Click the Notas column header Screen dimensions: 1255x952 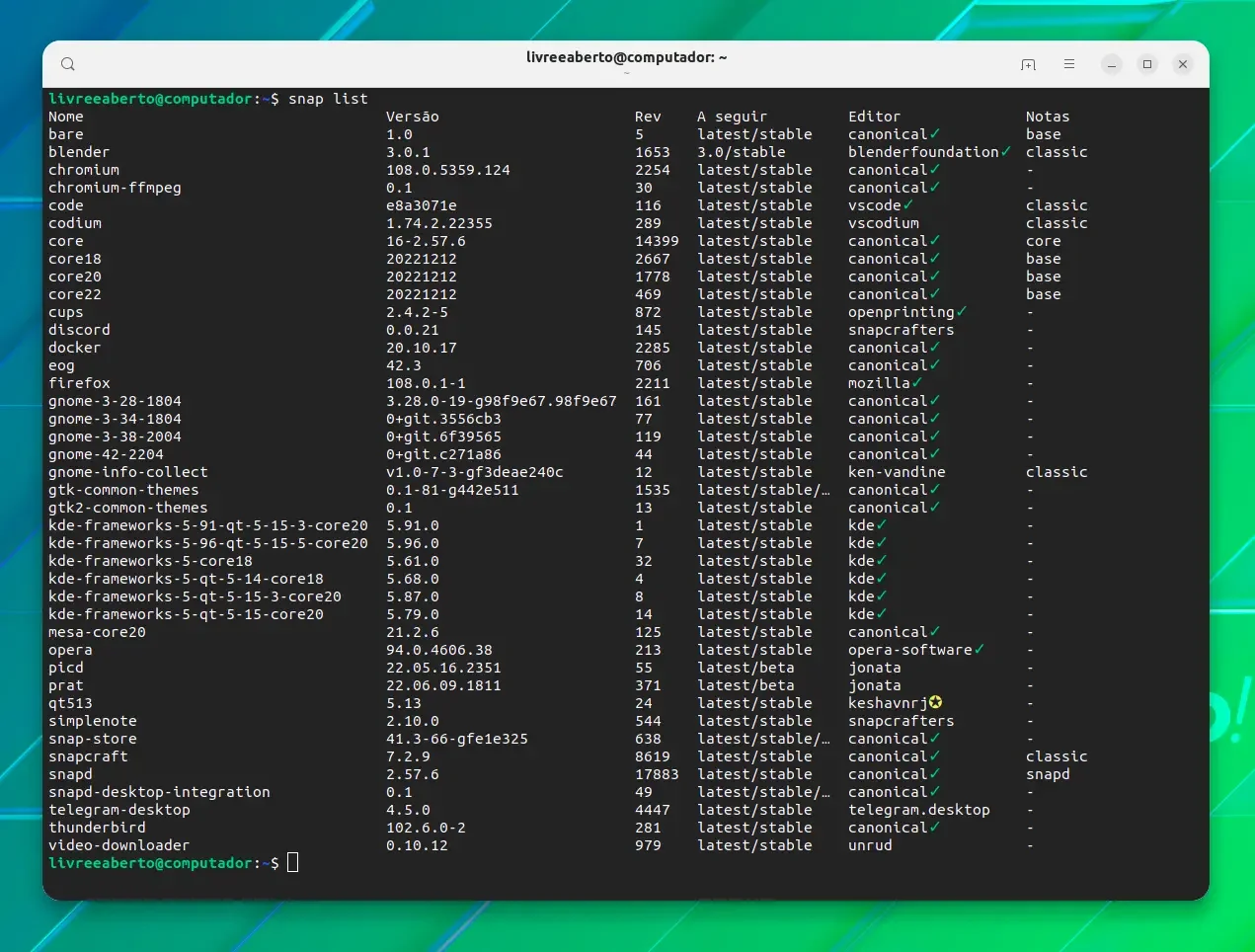tap(1048, 117)
